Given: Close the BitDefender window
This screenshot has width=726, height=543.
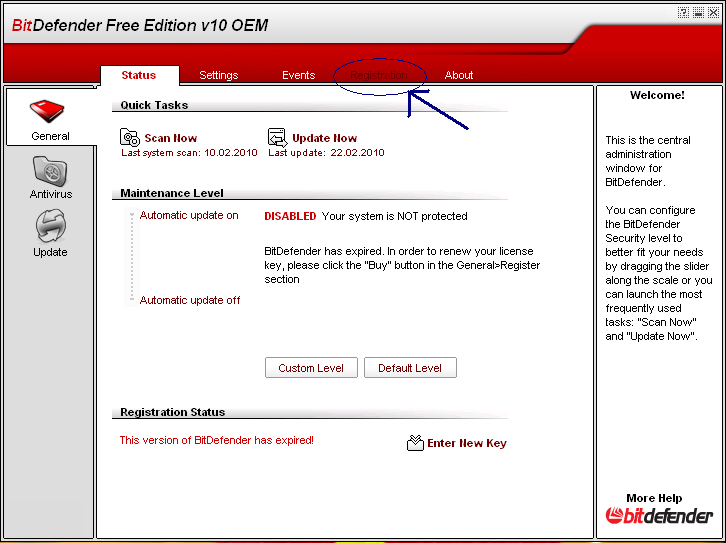Looking at the screenshot, I should pyautogui.click(x=713, y=12).
